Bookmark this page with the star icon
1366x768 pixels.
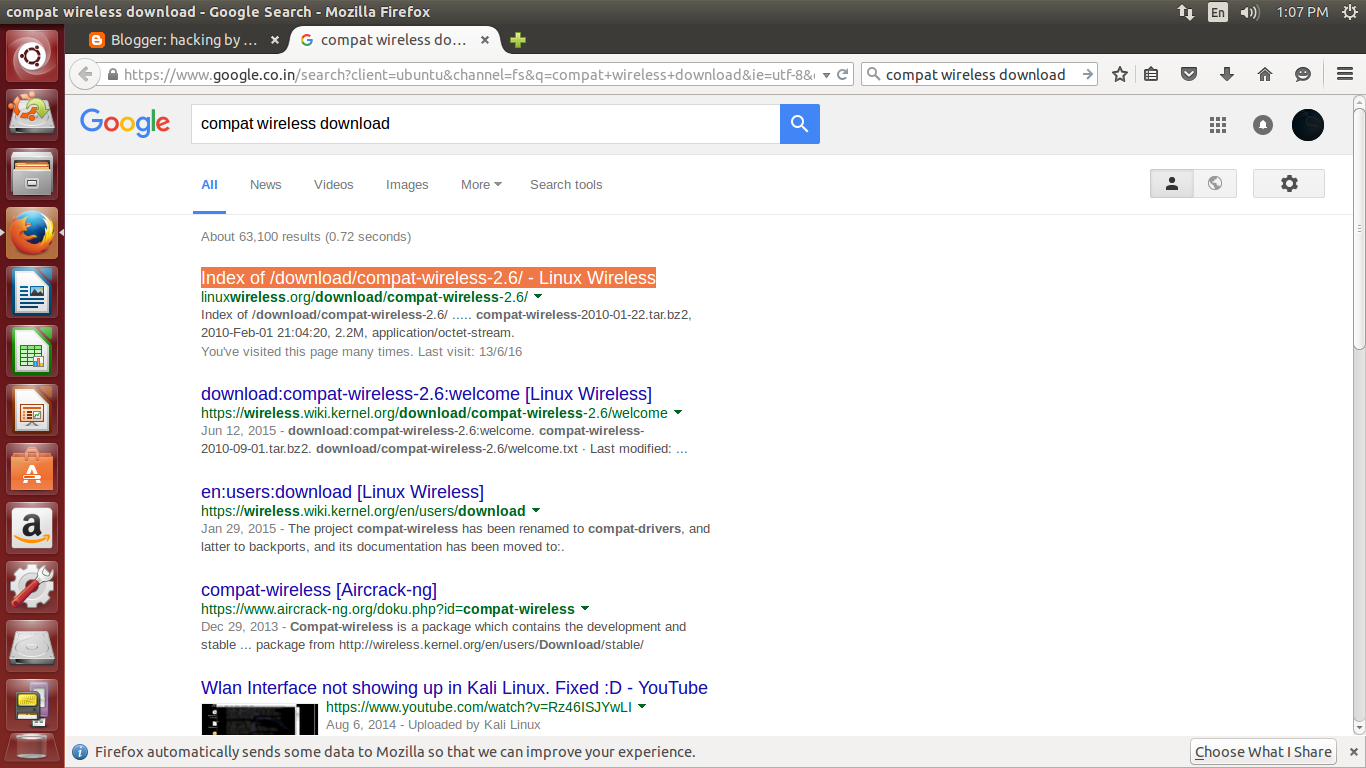tap(1120, 74)
